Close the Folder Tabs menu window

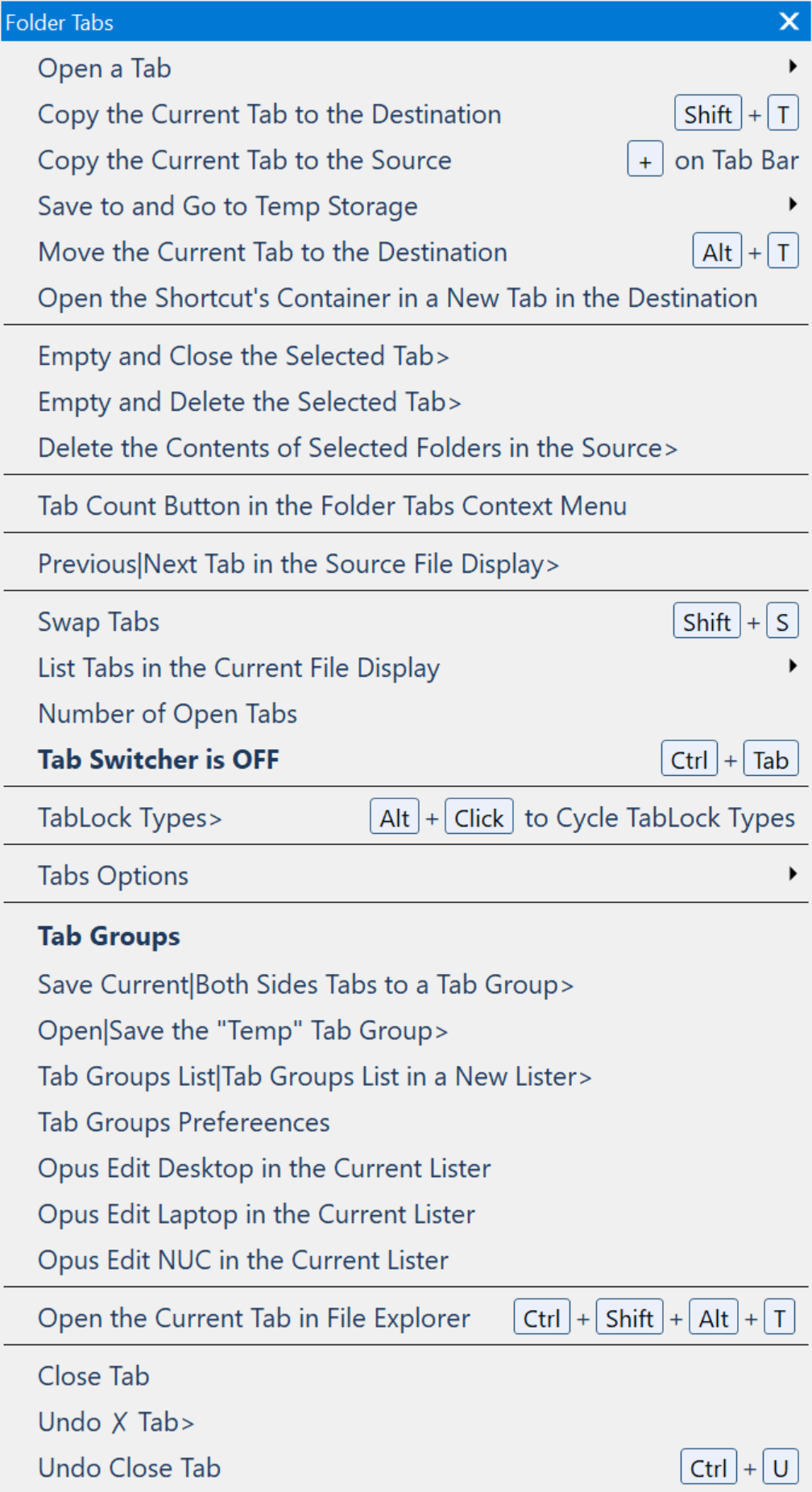(x=789, y=22)
